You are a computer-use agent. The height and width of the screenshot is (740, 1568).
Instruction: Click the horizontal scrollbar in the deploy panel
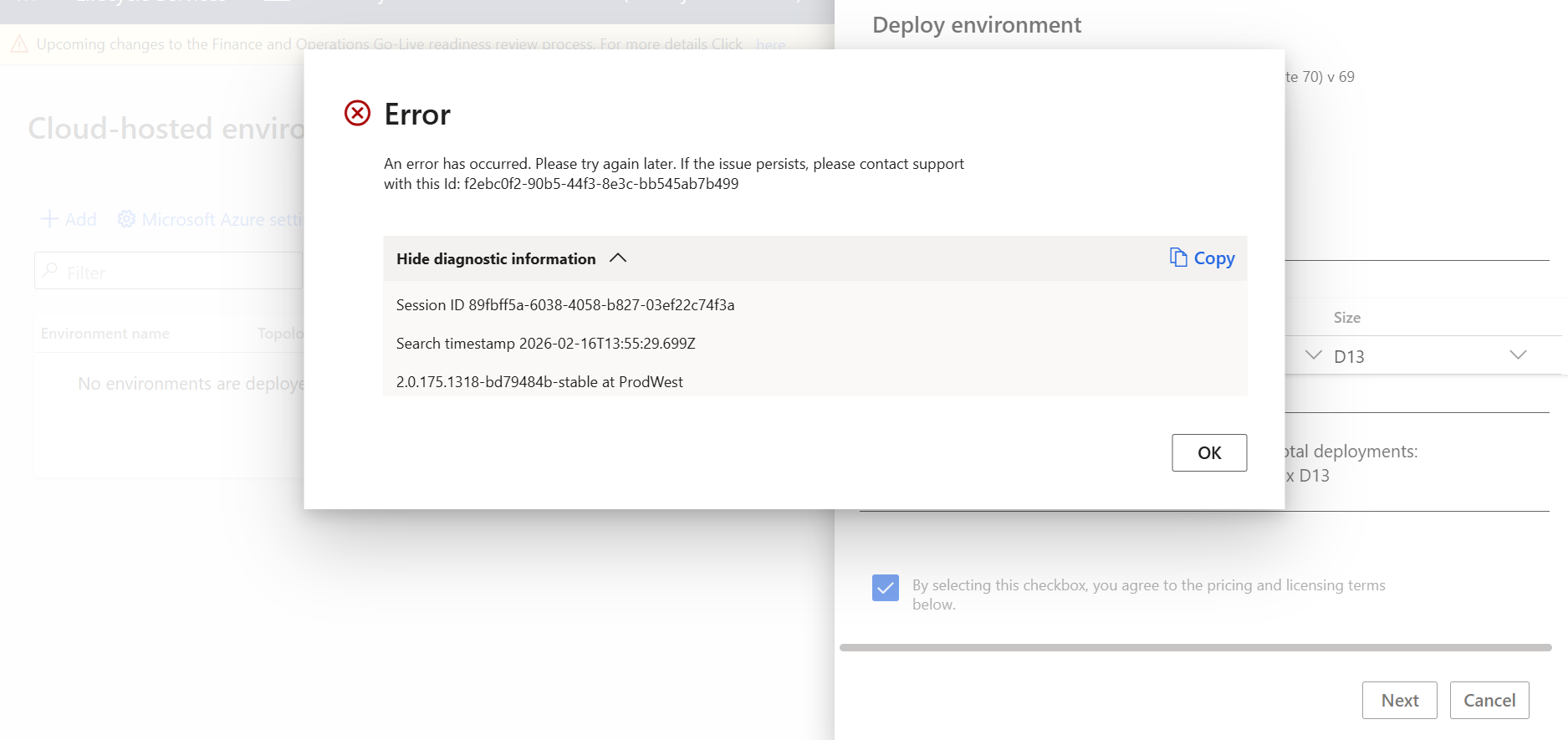[x=1195, y=647]
